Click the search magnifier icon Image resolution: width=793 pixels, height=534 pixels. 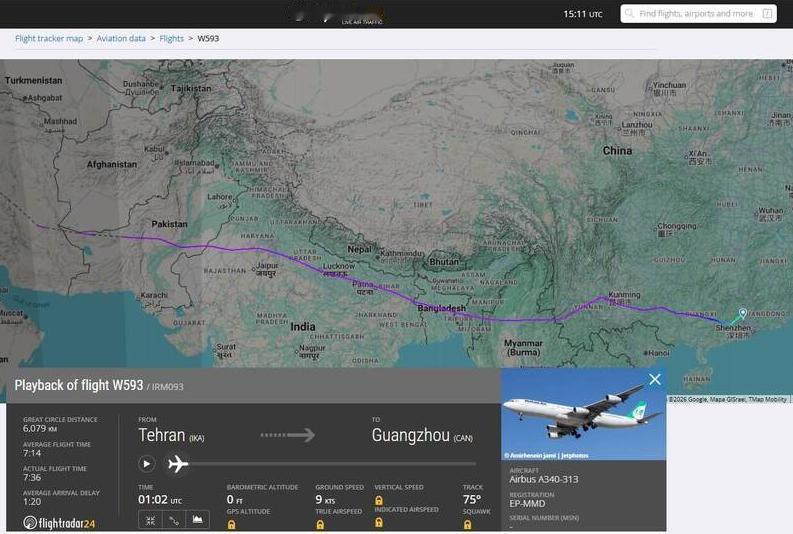pyautogui.click(x=629, y=13)
